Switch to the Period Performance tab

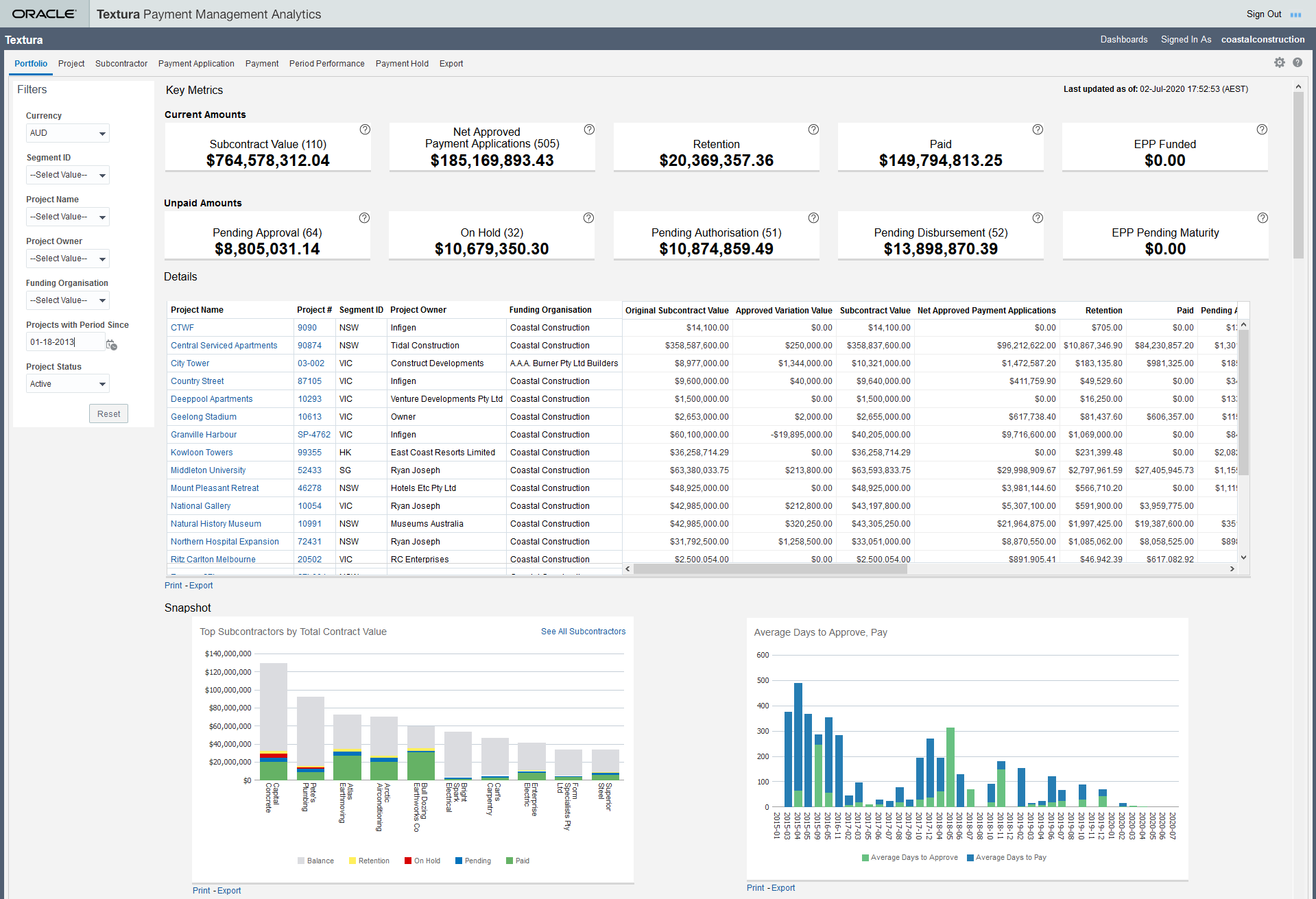pyautogui.click(x=327, y=64)
